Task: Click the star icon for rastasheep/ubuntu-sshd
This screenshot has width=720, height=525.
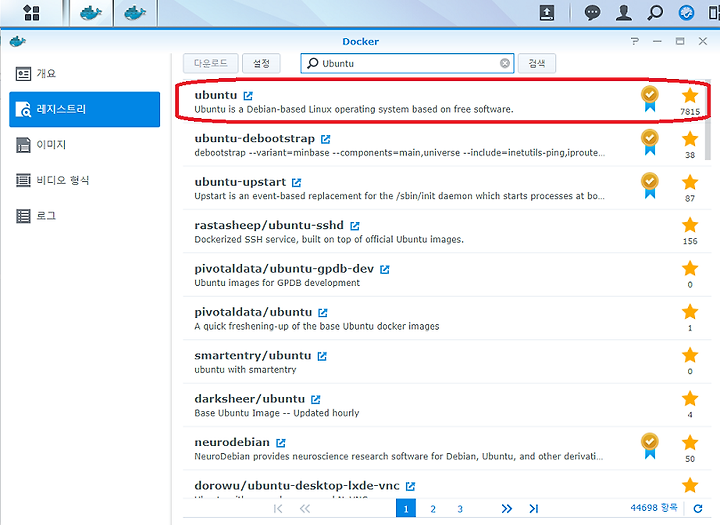Action: click(690, 225)
